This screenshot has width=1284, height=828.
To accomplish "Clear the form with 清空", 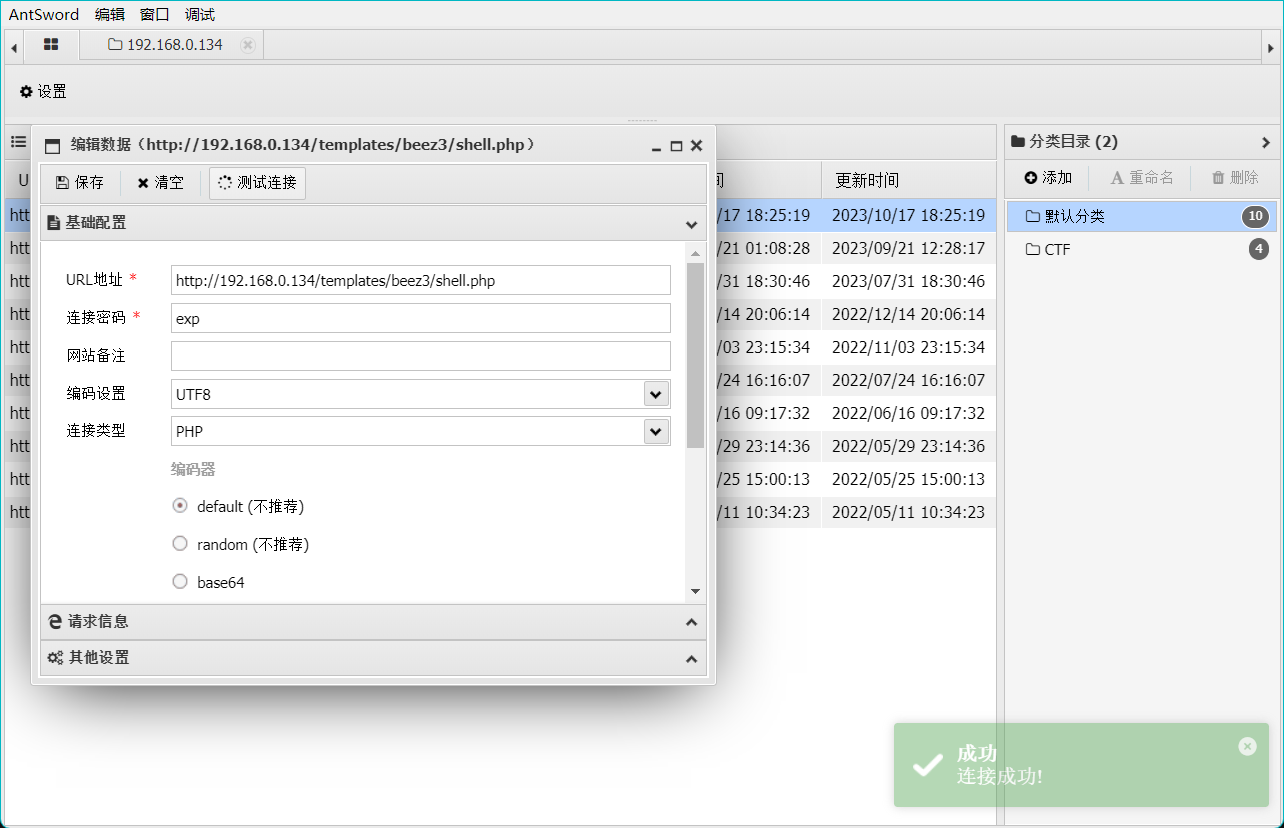I will [161, 183].
